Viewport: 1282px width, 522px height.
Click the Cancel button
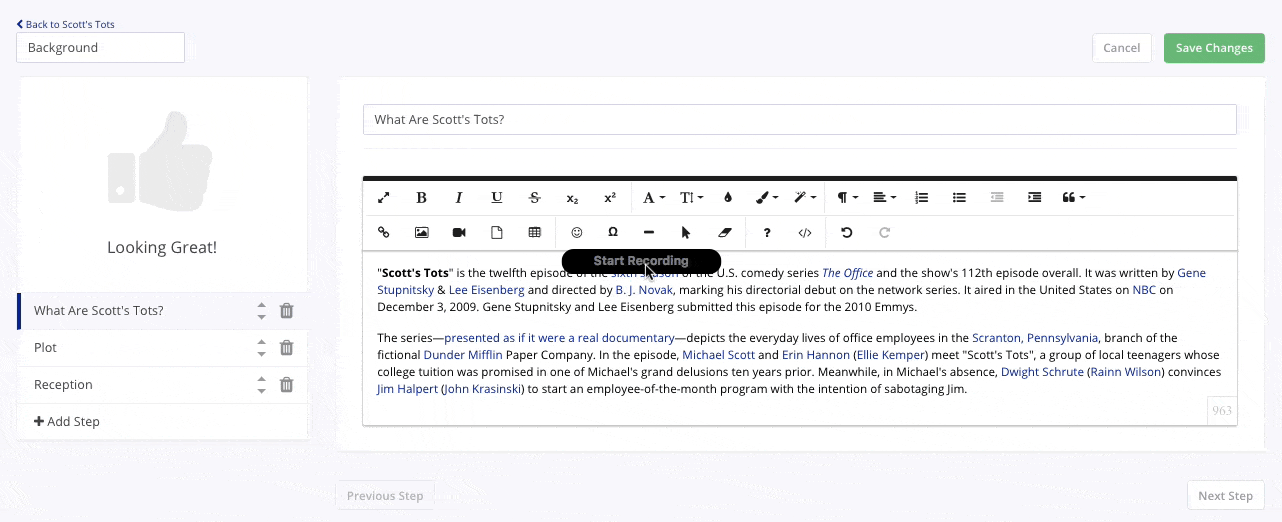click(1122, 48)
